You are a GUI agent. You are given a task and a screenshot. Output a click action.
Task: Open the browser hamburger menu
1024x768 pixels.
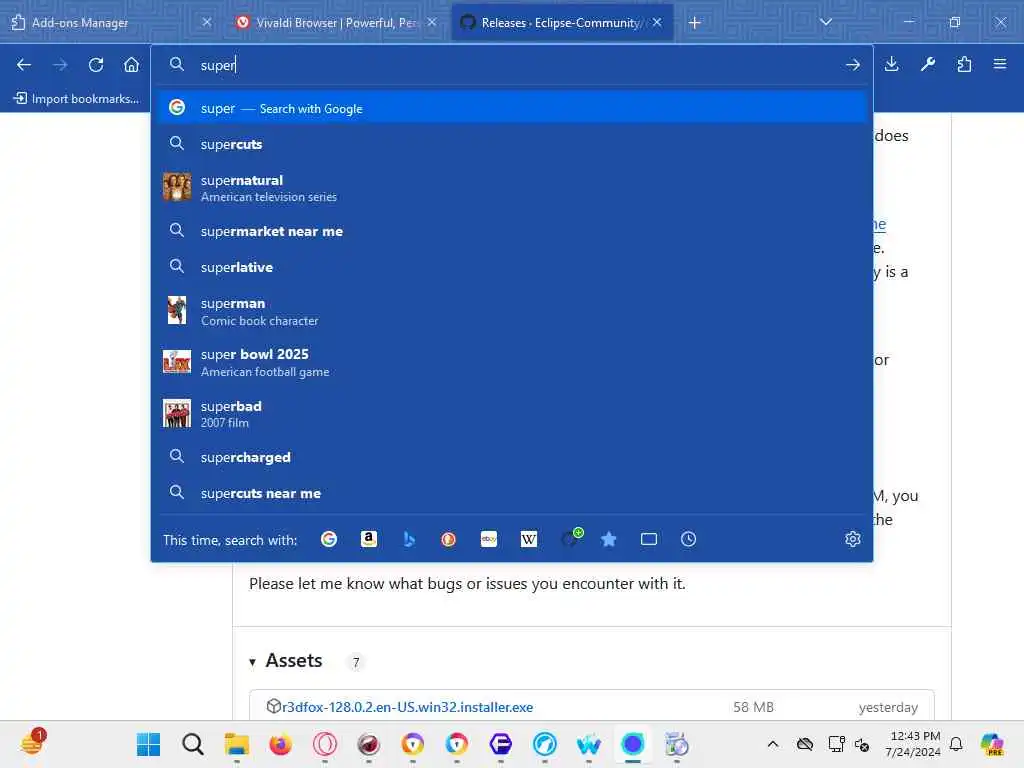point(1000,64)
